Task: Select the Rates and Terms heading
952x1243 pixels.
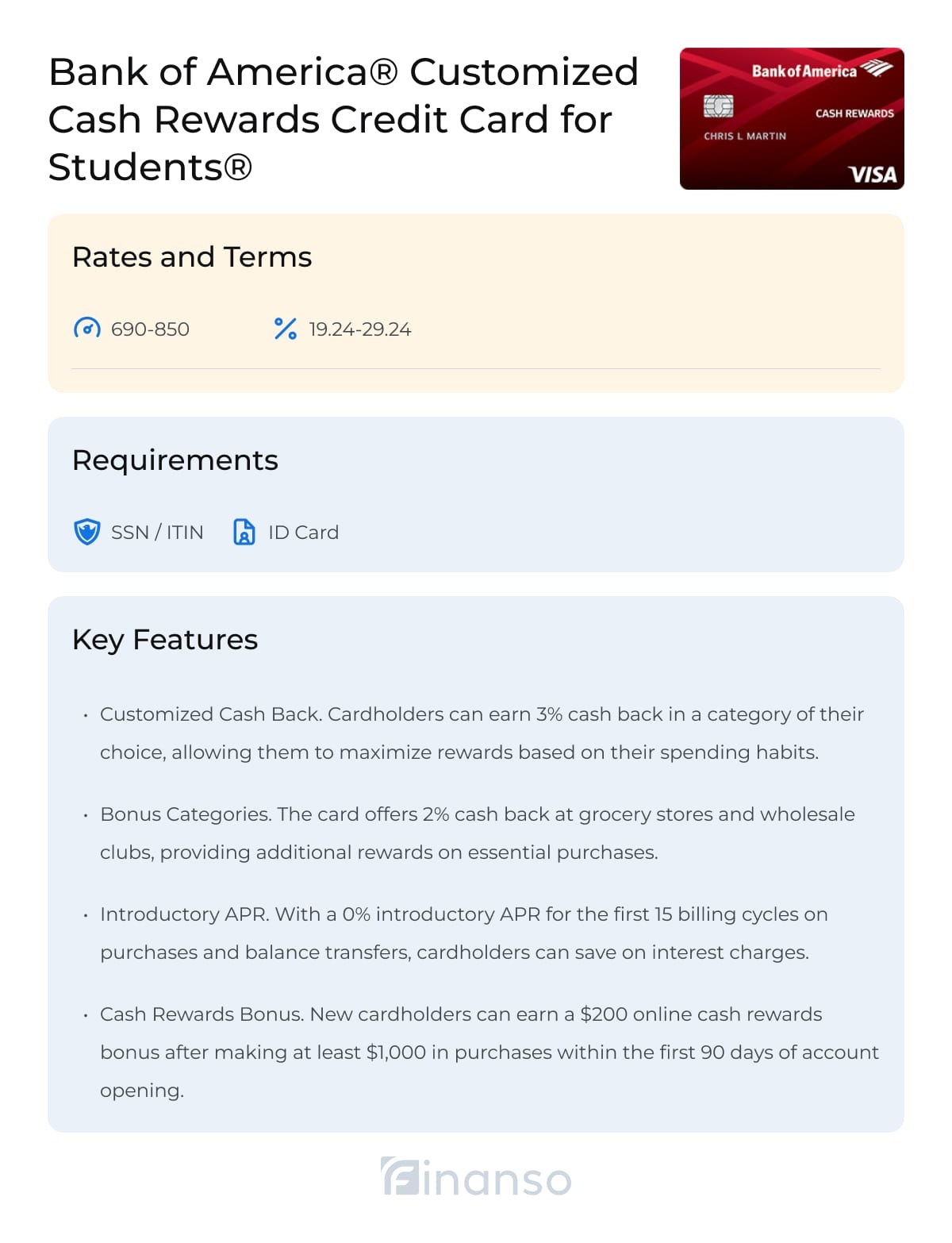Action: 192,257
